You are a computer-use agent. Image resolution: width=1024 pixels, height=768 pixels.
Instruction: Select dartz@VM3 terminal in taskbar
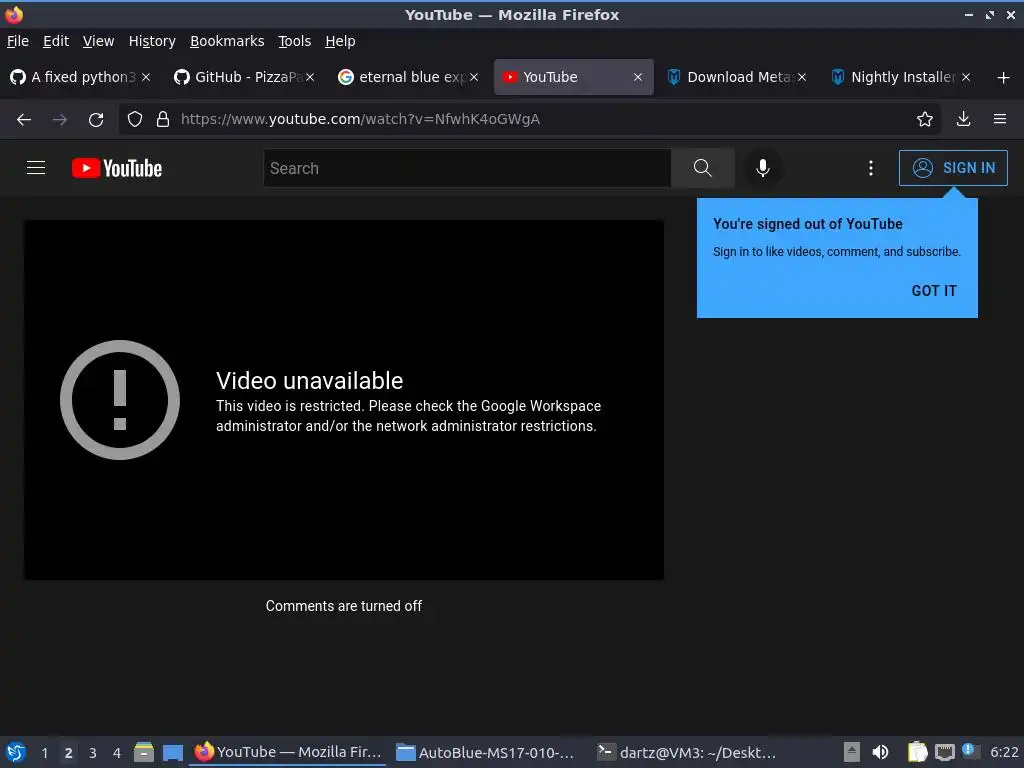687,752
